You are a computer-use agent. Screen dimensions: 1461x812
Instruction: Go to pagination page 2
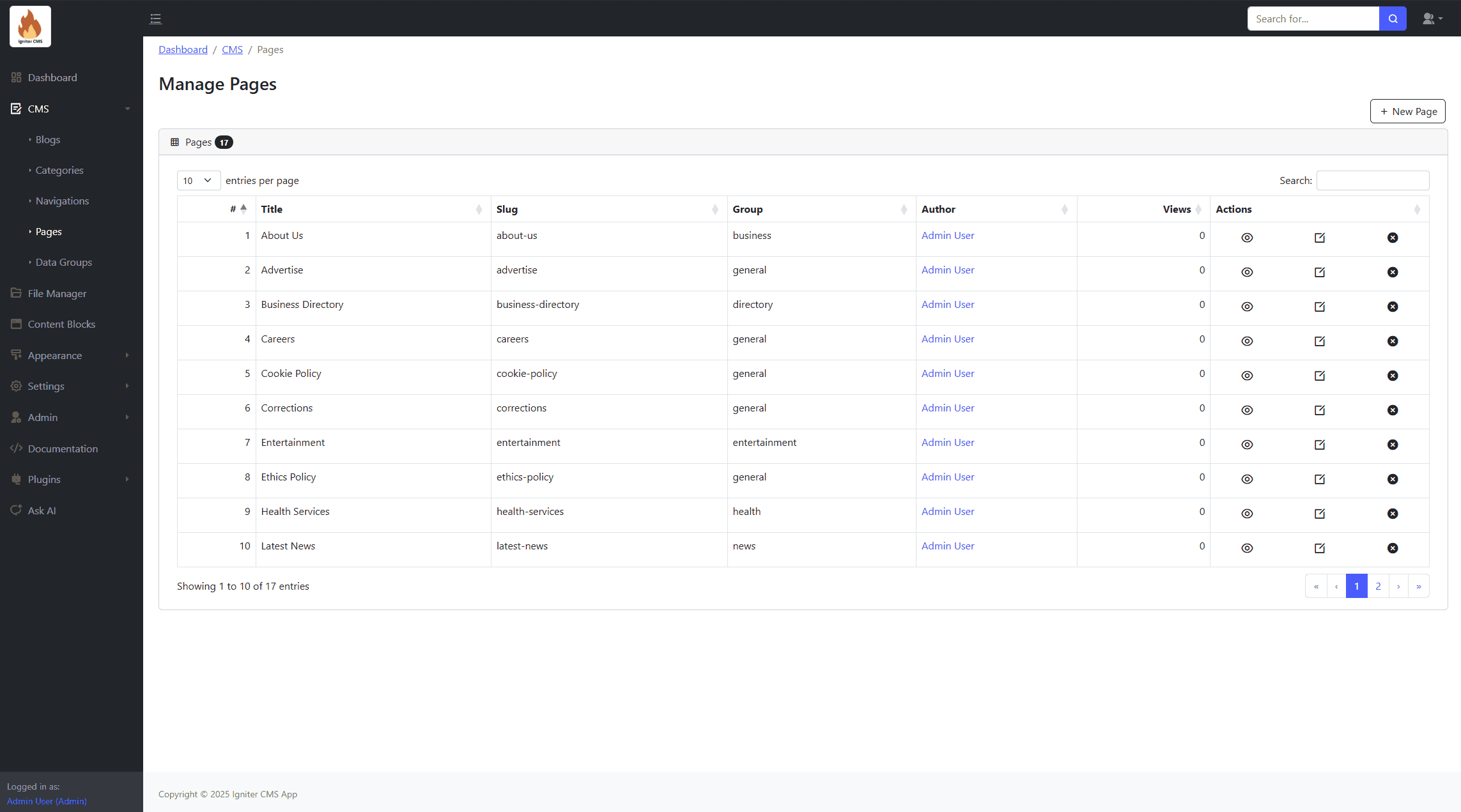[1378, 586]
